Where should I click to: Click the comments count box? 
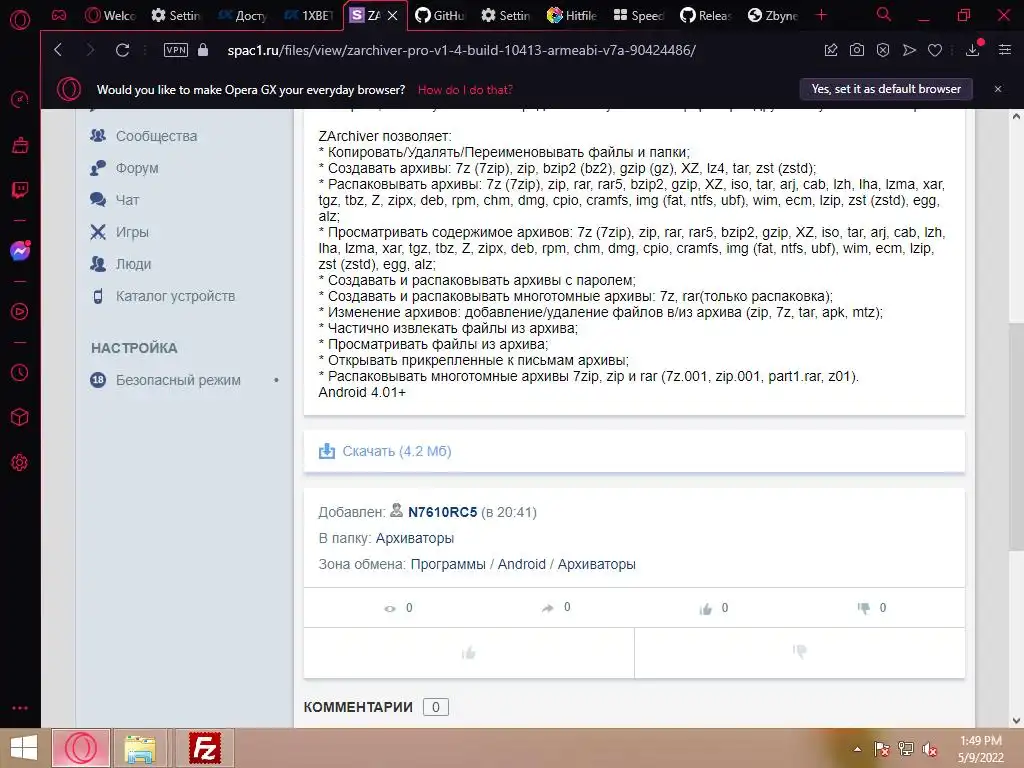[x=436, y=707]
